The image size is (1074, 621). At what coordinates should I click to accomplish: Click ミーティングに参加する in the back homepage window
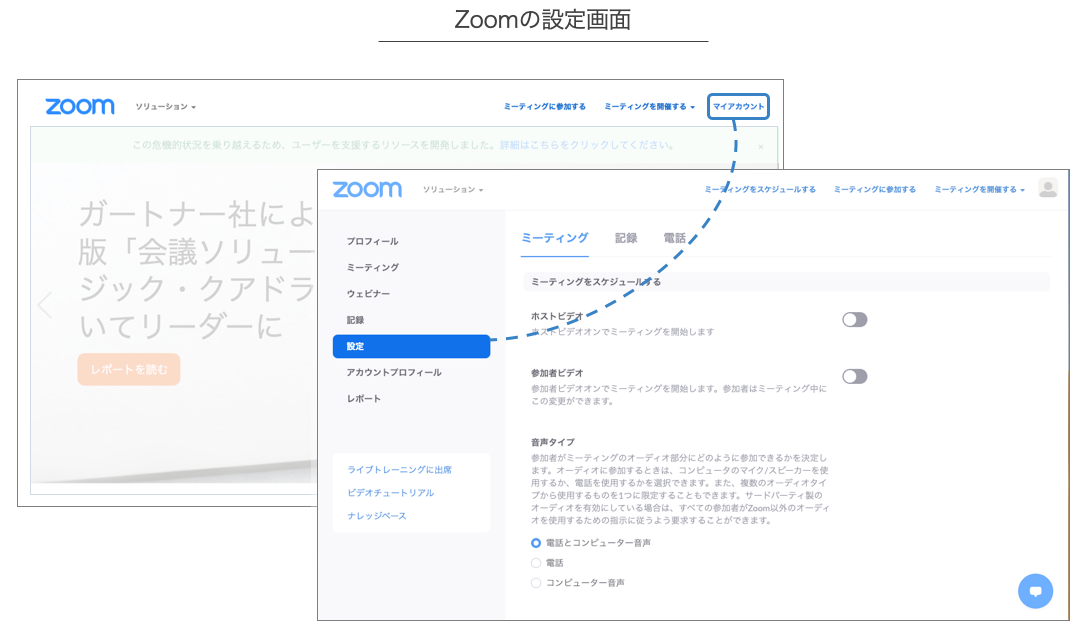click(x=545, y=107)
